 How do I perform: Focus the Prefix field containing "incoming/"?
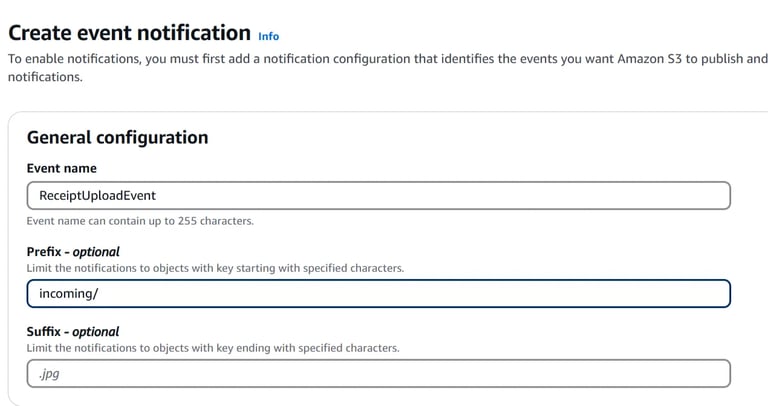(378, 294)
